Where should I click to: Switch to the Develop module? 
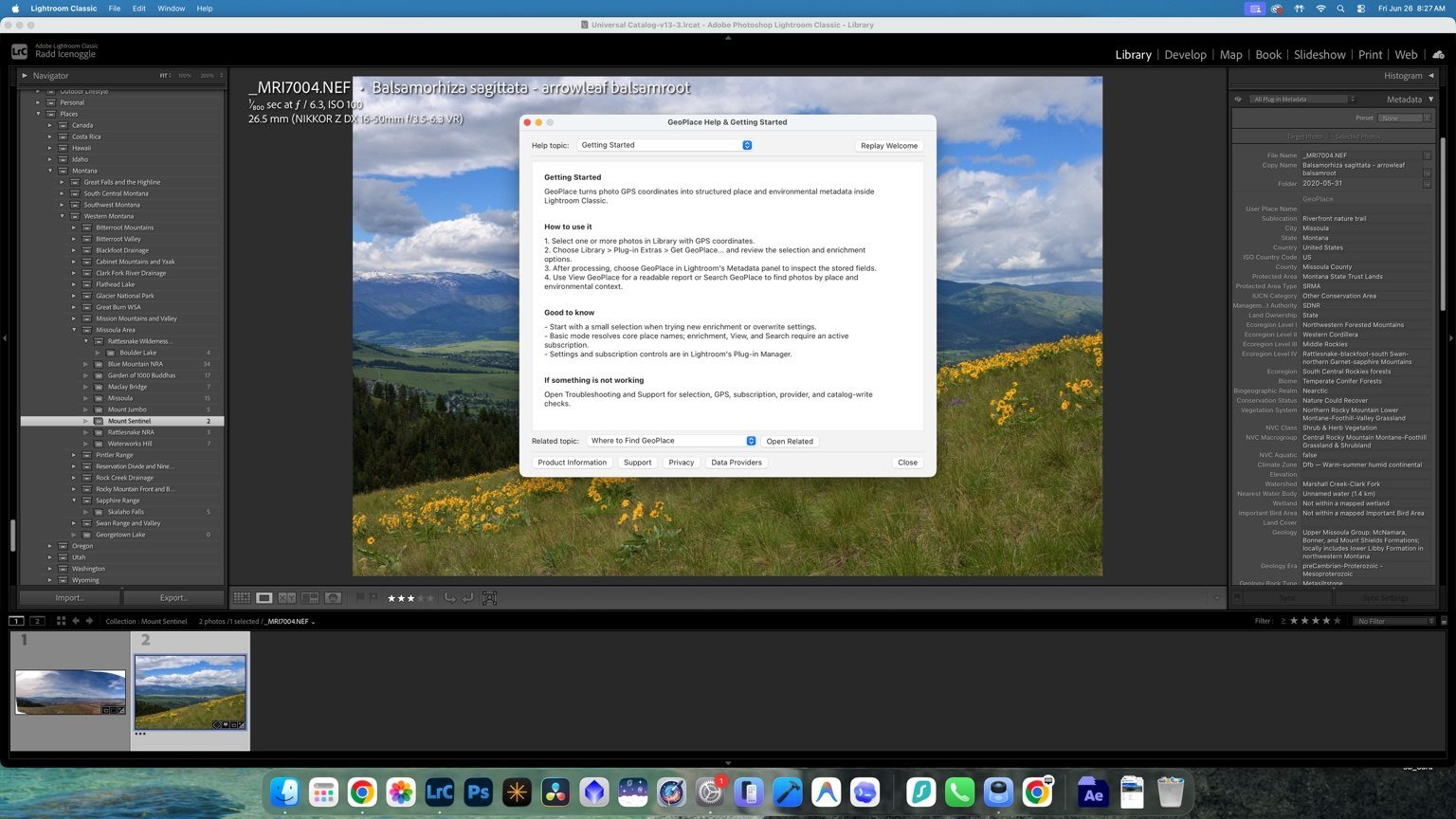click(1185, 54)
